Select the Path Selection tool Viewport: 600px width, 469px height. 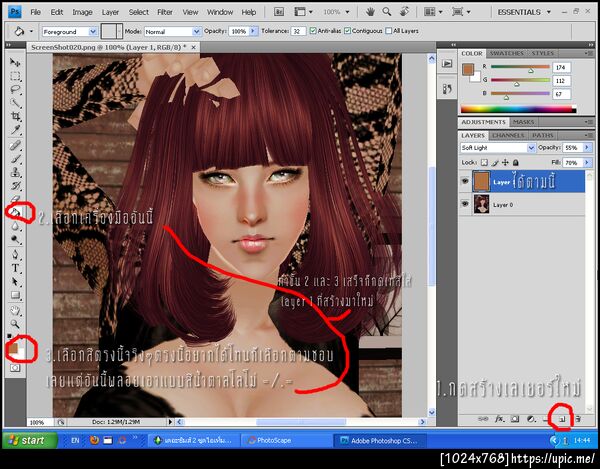pos(15,282)
